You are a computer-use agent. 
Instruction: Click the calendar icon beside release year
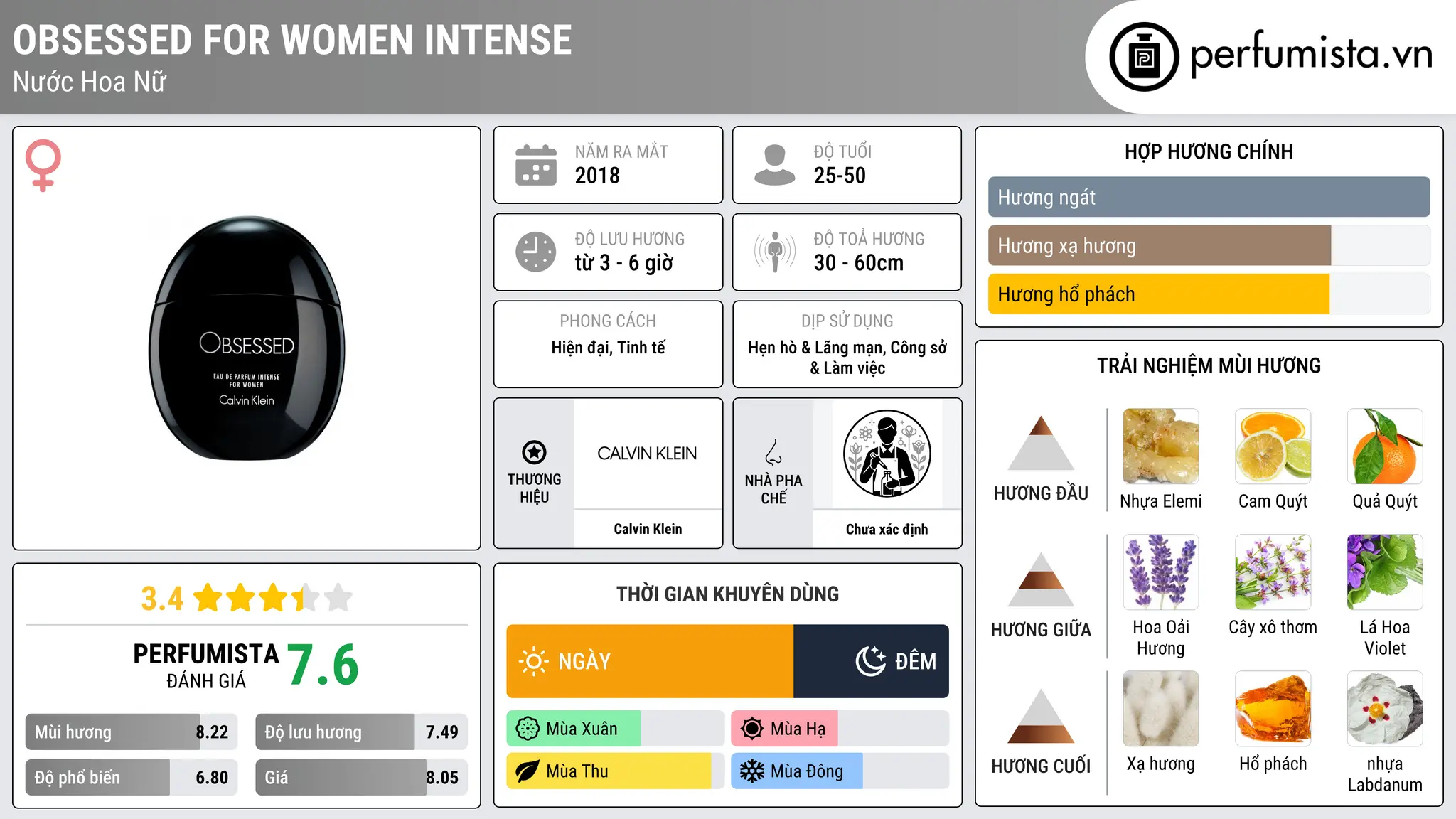pos(536,165)
